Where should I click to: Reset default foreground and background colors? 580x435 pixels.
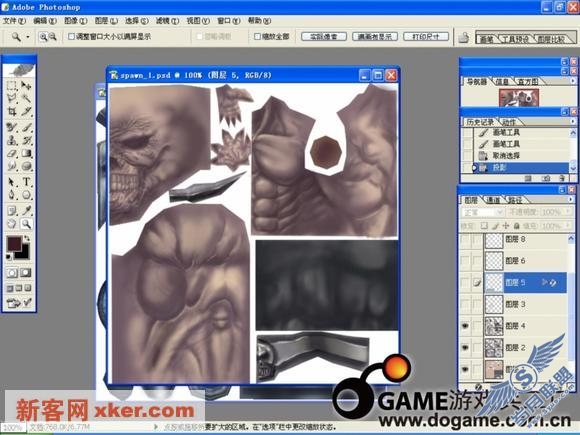(x=9, y=257)
